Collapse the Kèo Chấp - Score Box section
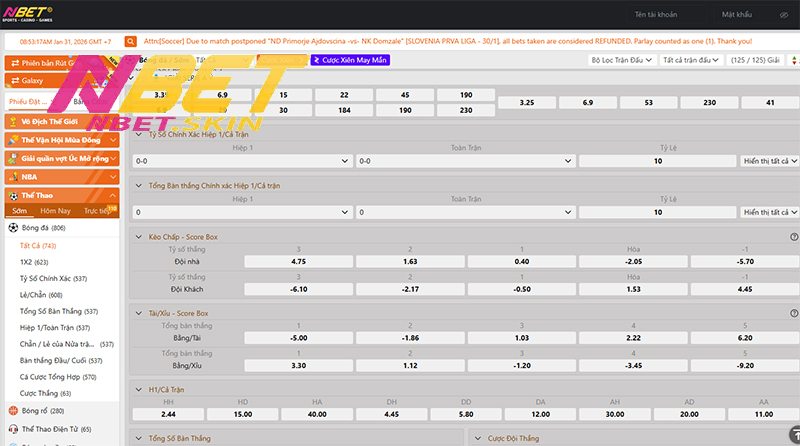Viewport: 800px width, 446px height. click(139, 237)
